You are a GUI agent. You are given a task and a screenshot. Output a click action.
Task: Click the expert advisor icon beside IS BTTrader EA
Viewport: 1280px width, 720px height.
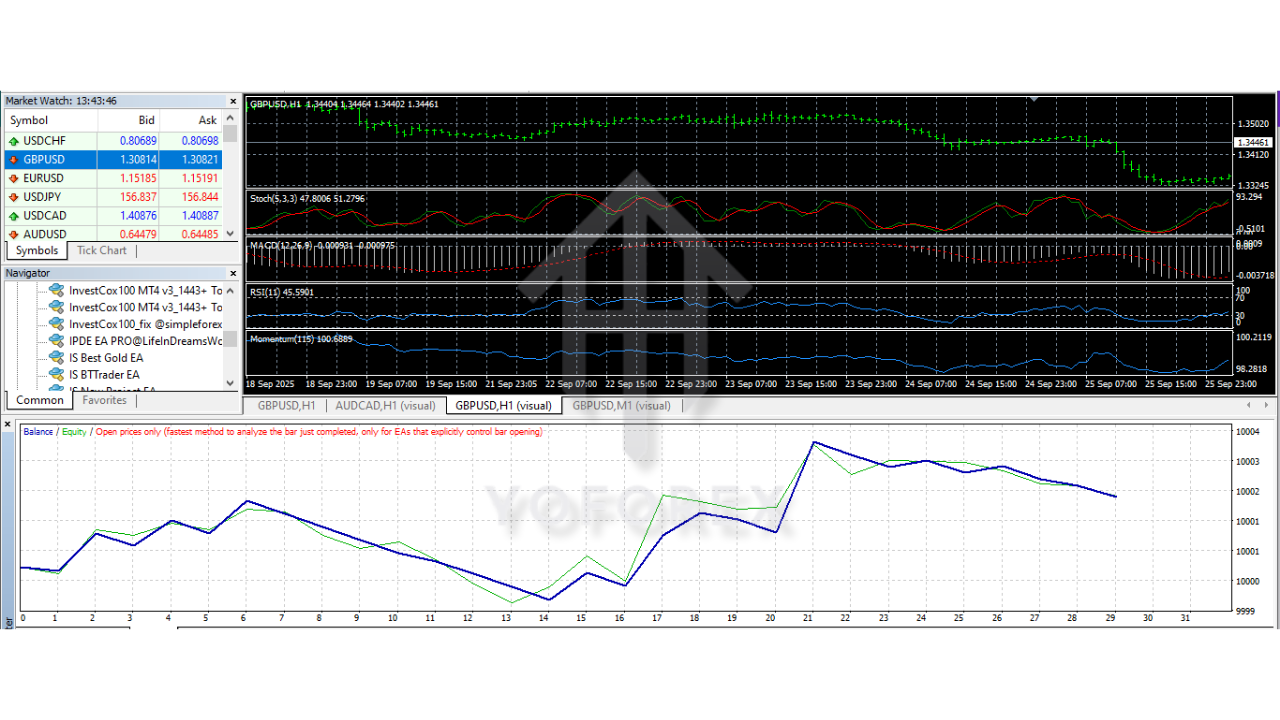57,374
